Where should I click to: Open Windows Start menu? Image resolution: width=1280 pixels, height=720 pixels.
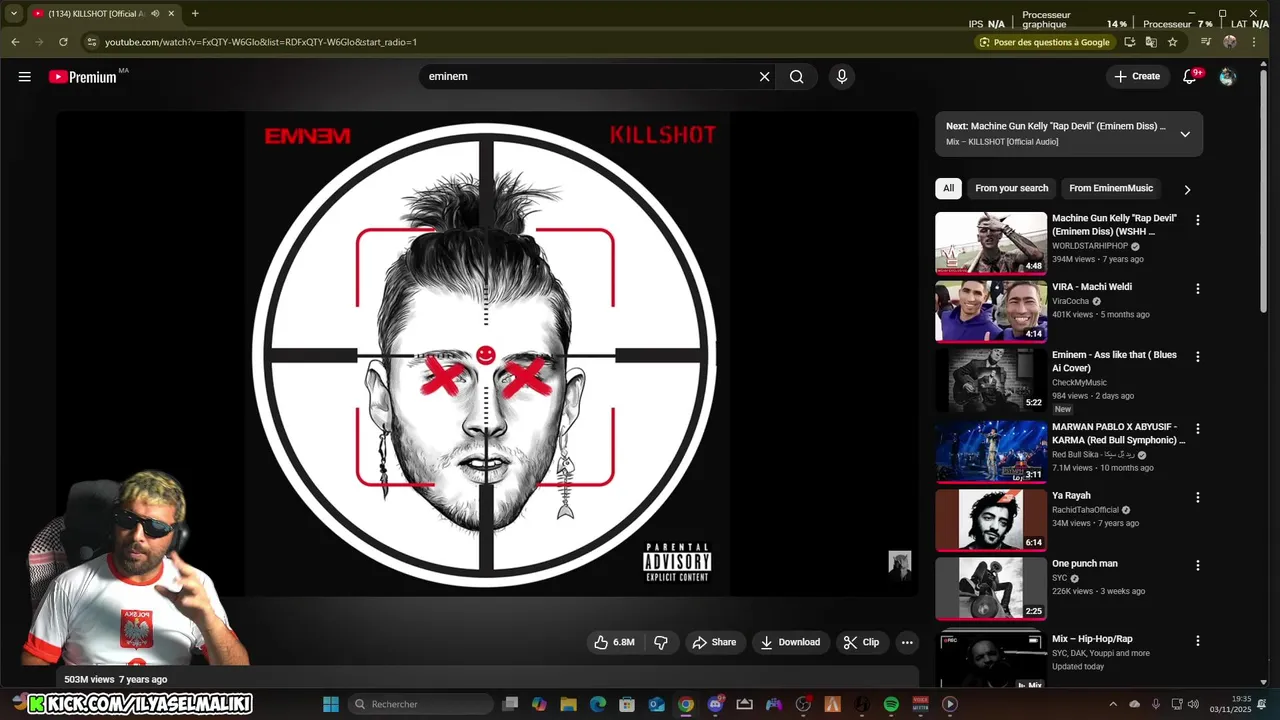[331, 704]
